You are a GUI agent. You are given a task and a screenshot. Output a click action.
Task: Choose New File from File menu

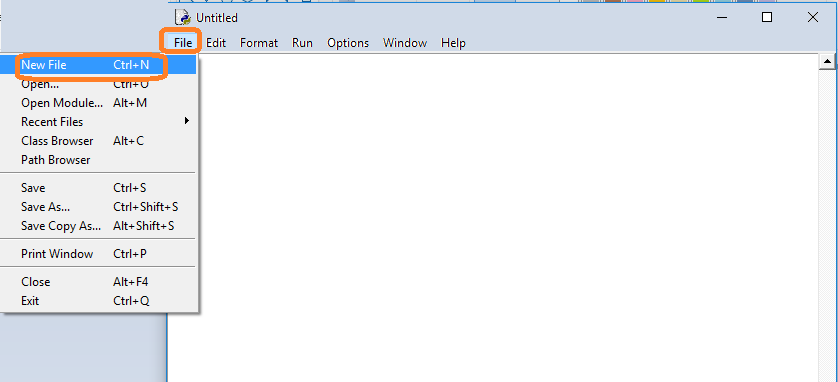click(x=98, y=65)
